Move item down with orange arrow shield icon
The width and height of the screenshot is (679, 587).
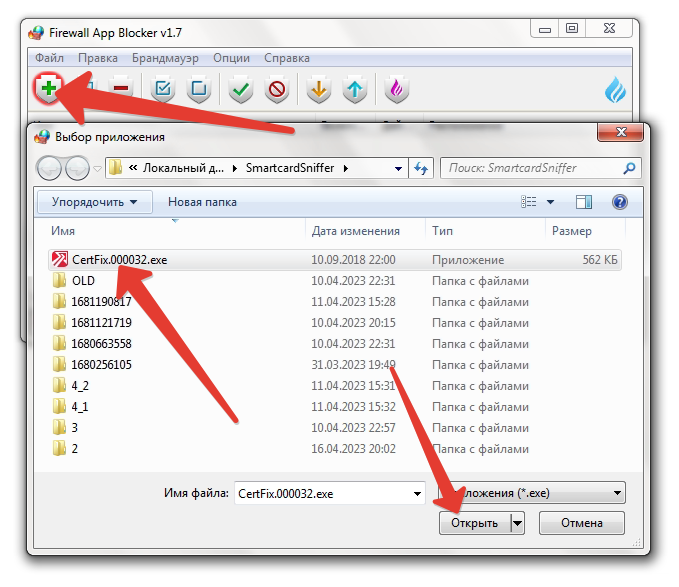319,89
